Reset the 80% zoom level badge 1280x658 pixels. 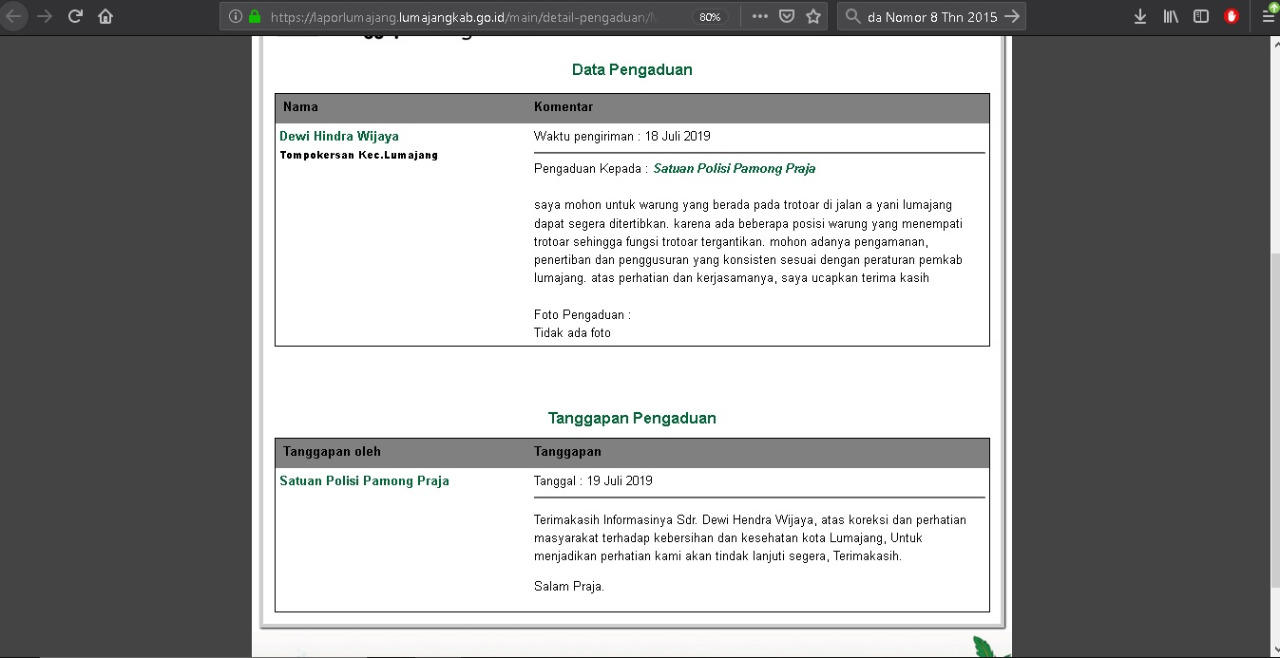click(710, 17)
